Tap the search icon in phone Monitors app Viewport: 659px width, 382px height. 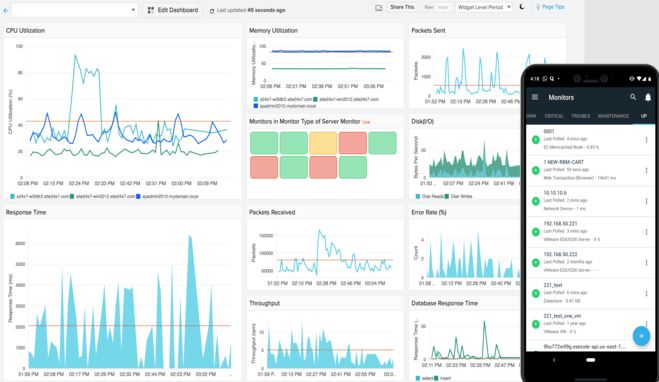pos(633,97)
